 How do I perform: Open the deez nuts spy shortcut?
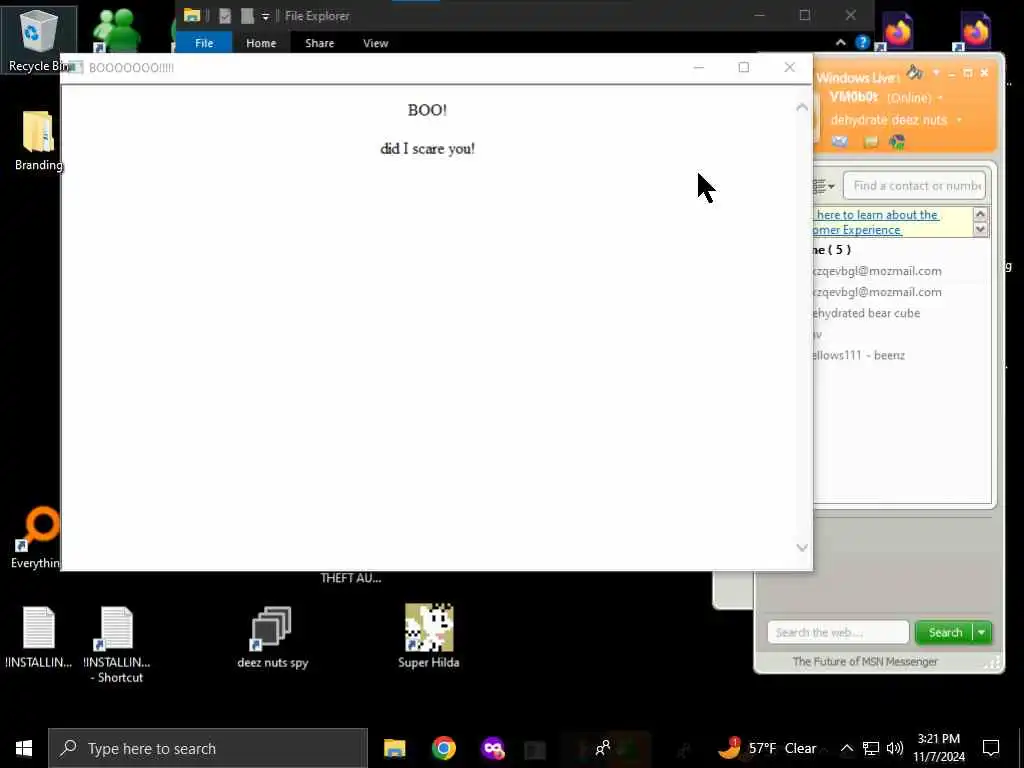[x=272, y=637]
